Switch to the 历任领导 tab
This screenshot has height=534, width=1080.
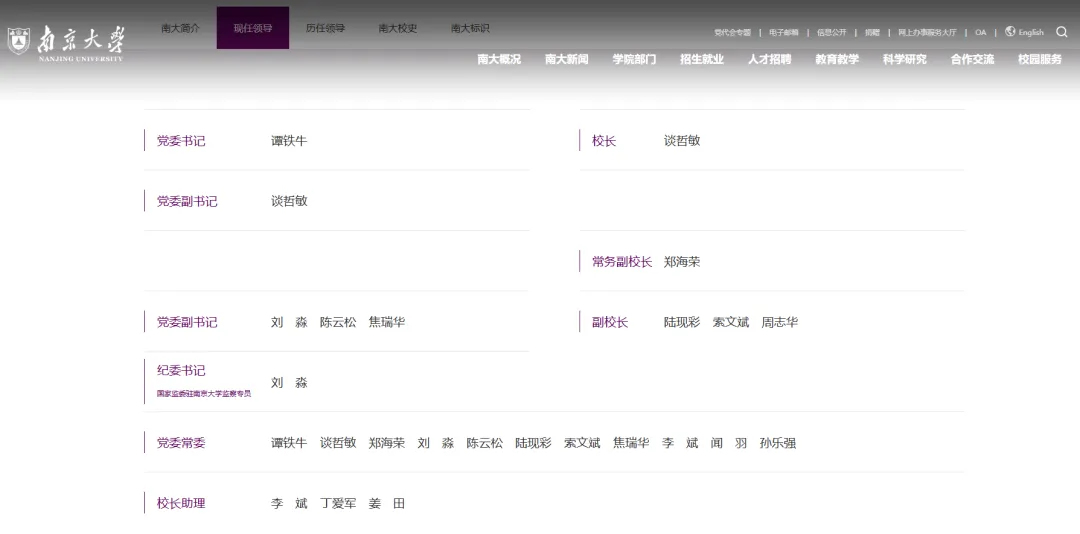[325, 28]
